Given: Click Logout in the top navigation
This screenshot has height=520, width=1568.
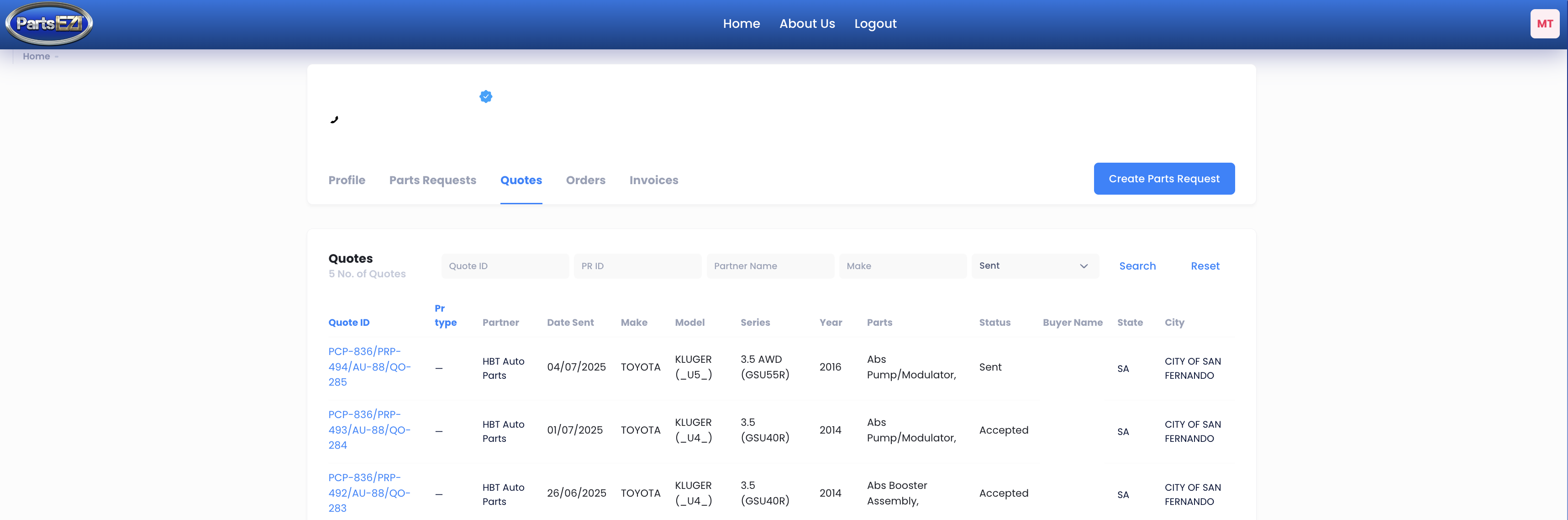Looking at the screenshot, I should (875, 24).
